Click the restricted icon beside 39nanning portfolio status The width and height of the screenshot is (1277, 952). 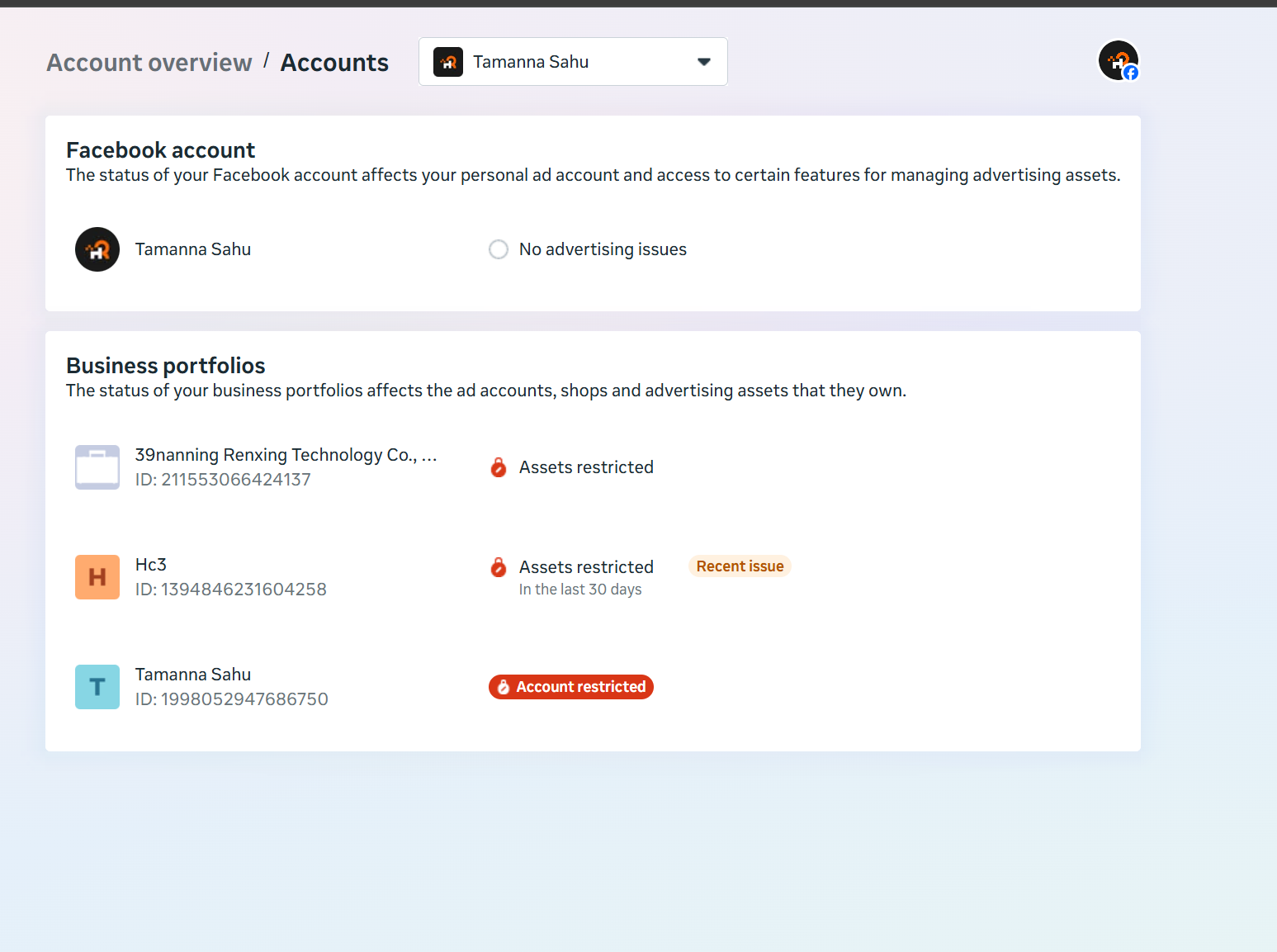pos(499,467)
